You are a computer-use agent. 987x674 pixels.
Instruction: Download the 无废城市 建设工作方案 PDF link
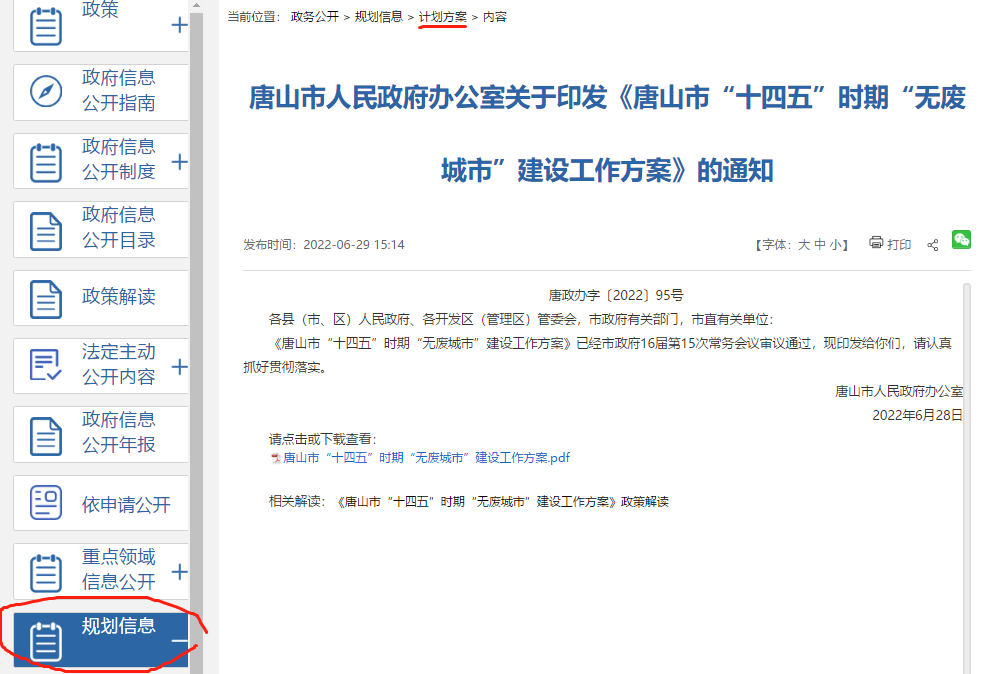click(420, 458)
